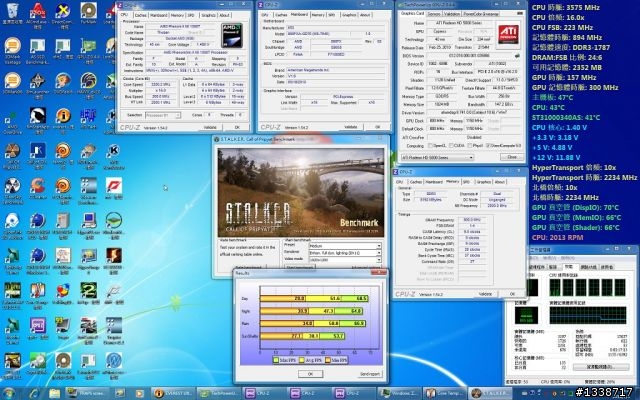This screenshot has height=400, width=640.
Task: Click OK in the CPU-Z Mainboard window
Action: coord(378,127)
